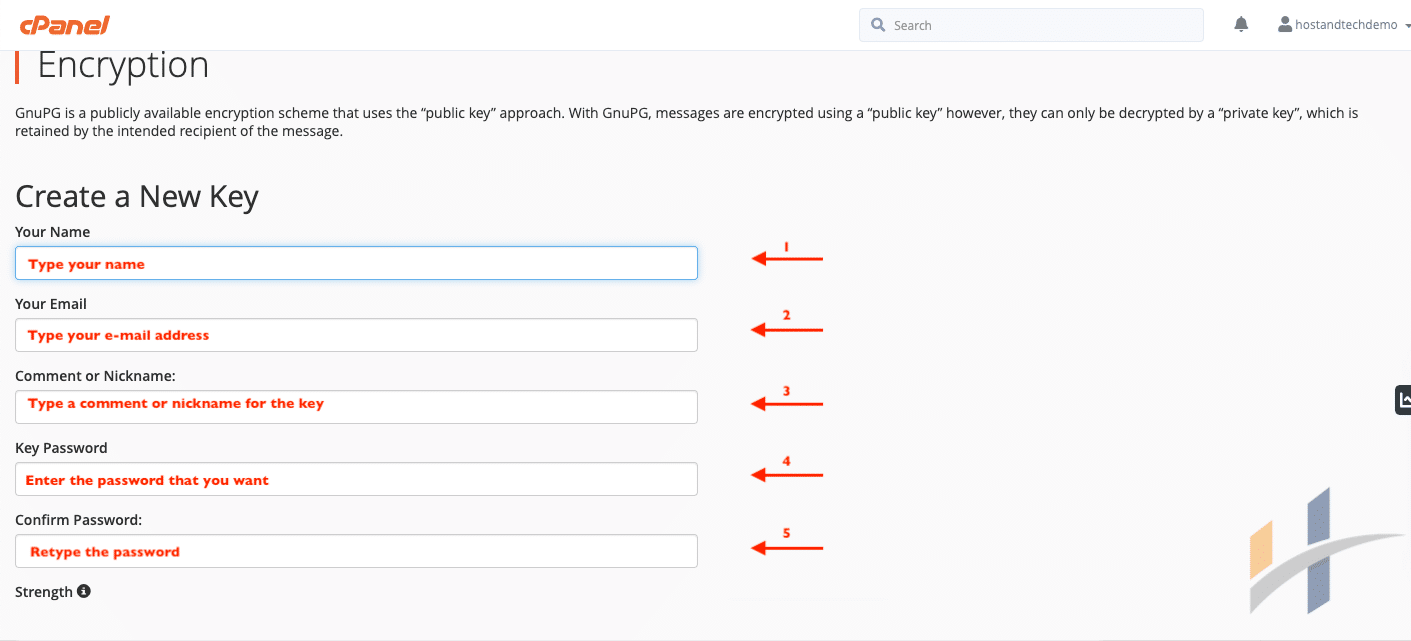Click the Strength information icon

pos(83,591)
